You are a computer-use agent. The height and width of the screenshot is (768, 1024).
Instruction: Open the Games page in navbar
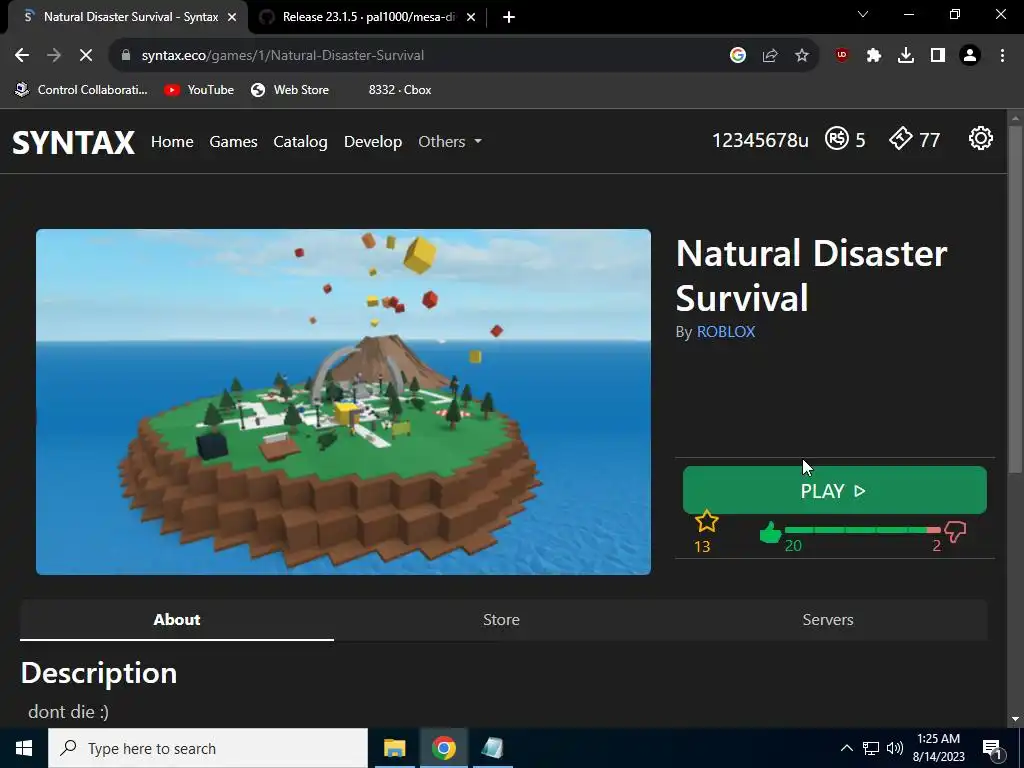click(233, 142)
